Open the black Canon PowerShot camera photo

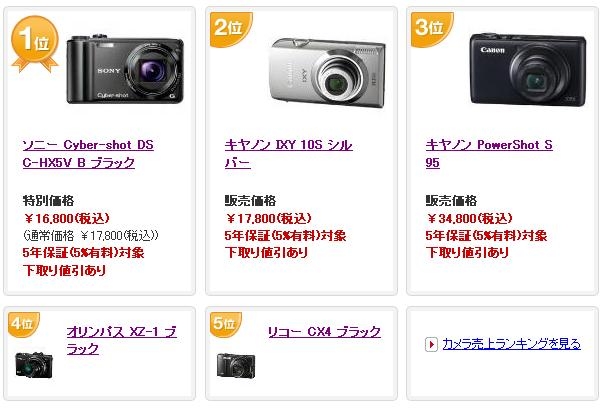tap(528, 70)
